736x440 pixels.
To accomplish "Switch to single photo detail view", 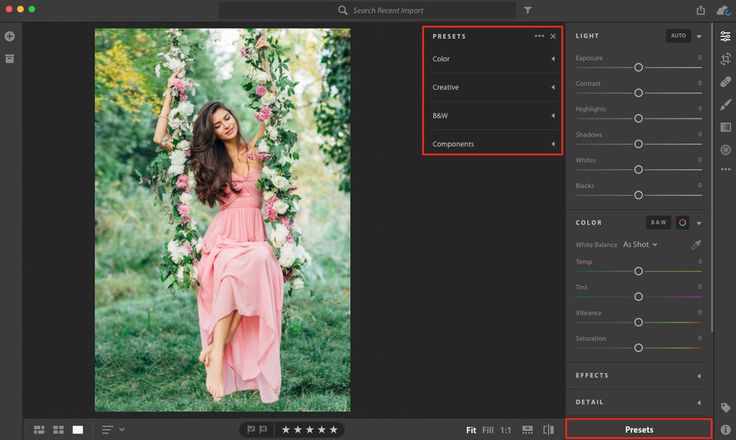I will [x=78, y=430].
